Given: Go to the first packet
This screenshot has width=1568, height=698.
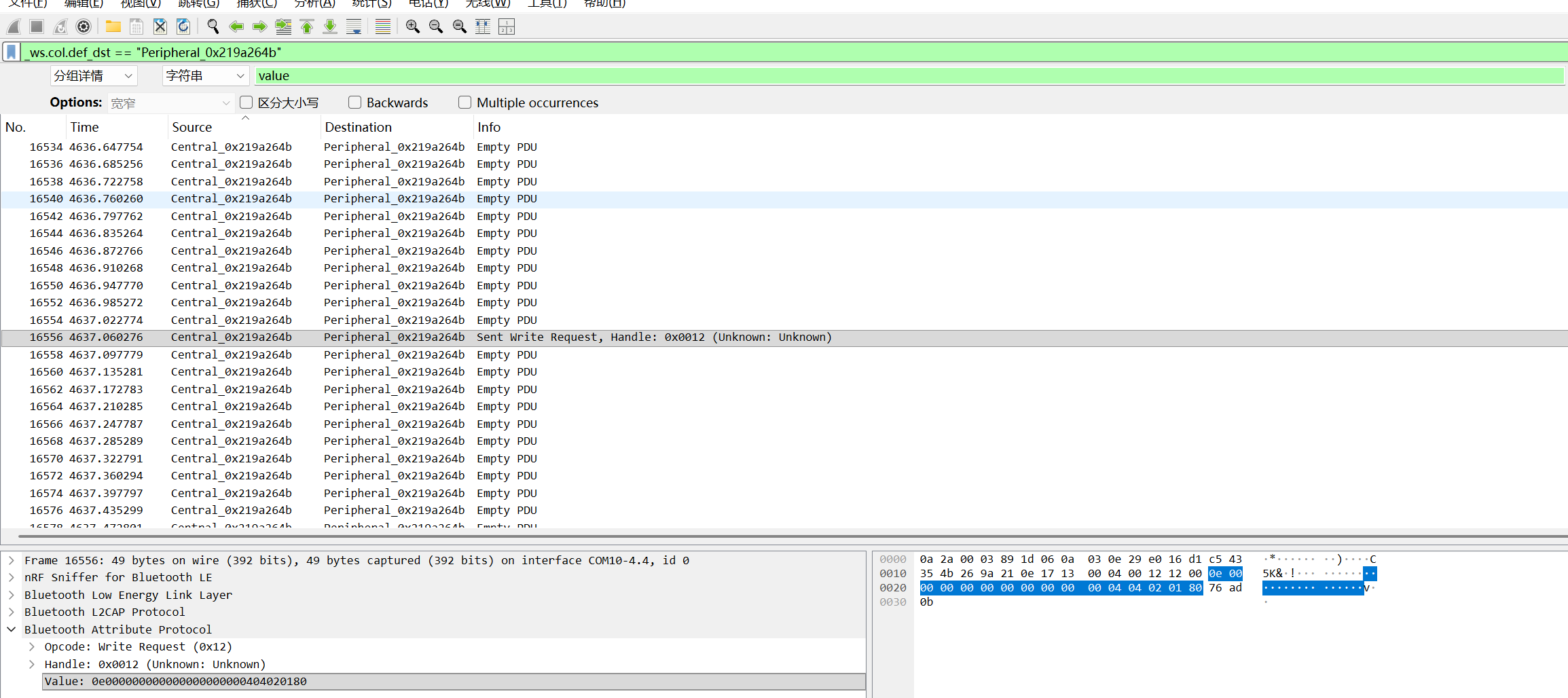Looking at the screenshot, I should (307, 26).
